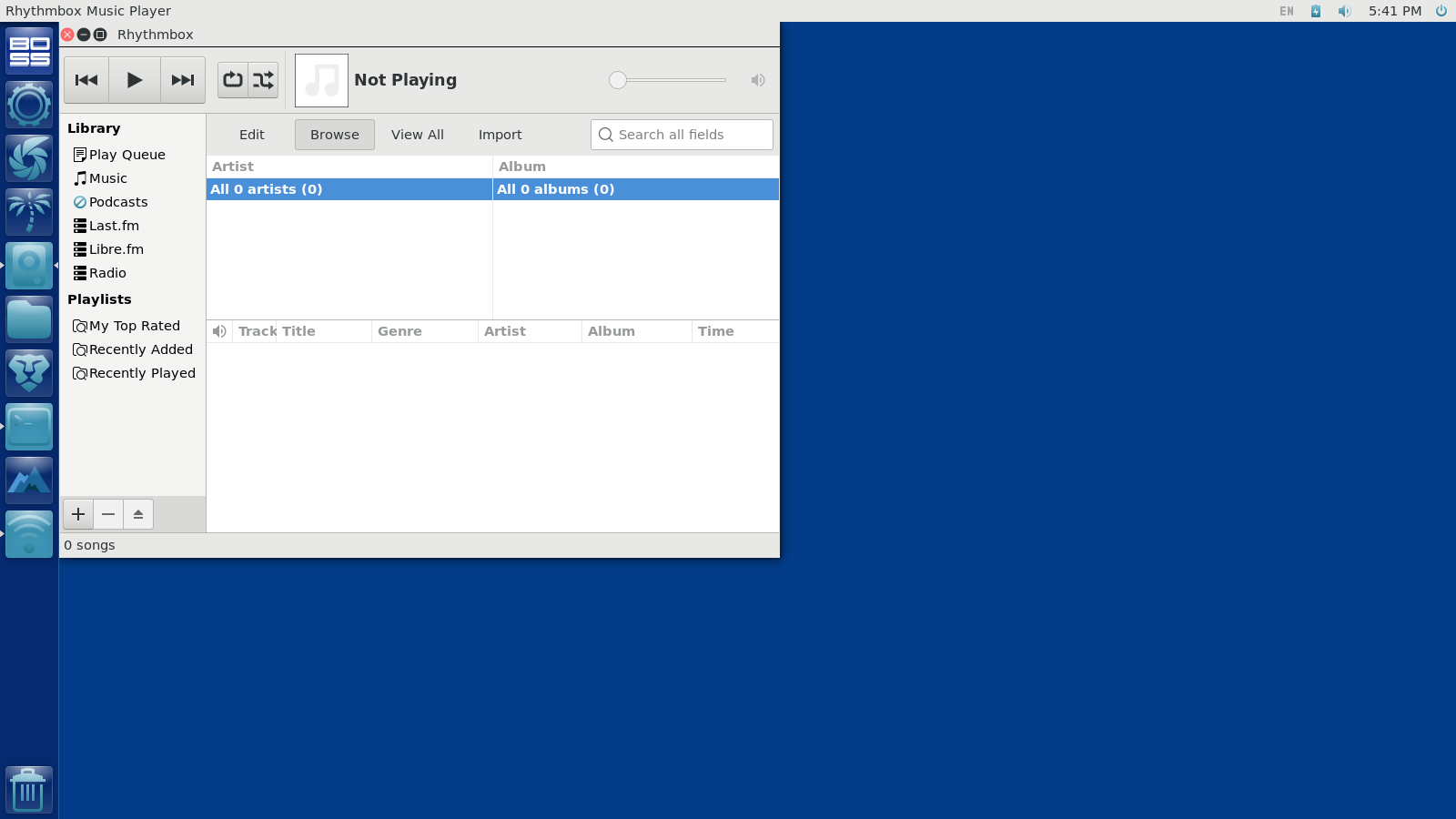
Task: Sort by Artist browser column header
Action: click(x=349, y=167)
